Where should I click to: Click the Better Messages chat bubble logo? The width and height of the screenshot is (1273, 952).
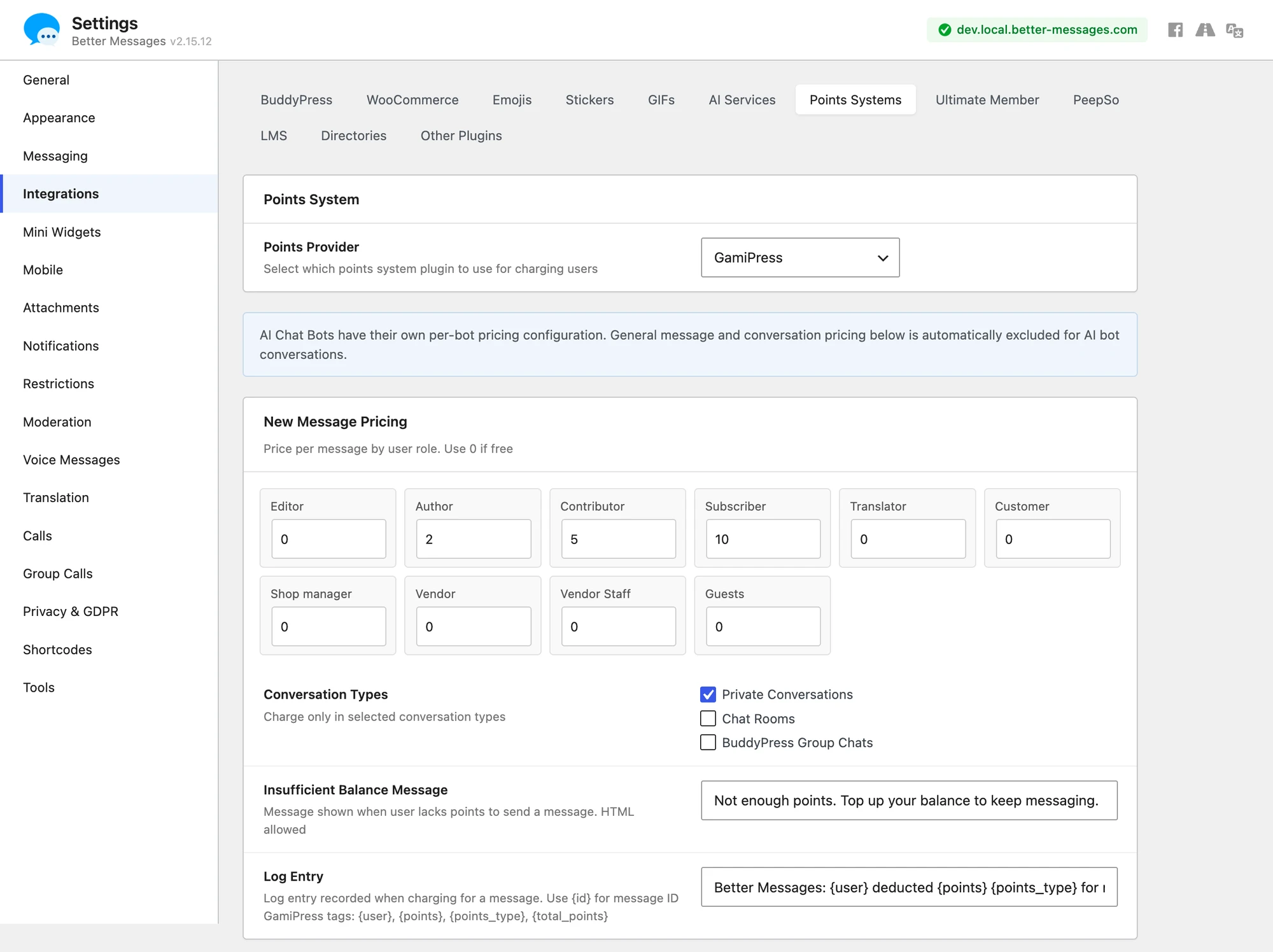point(41,30)
